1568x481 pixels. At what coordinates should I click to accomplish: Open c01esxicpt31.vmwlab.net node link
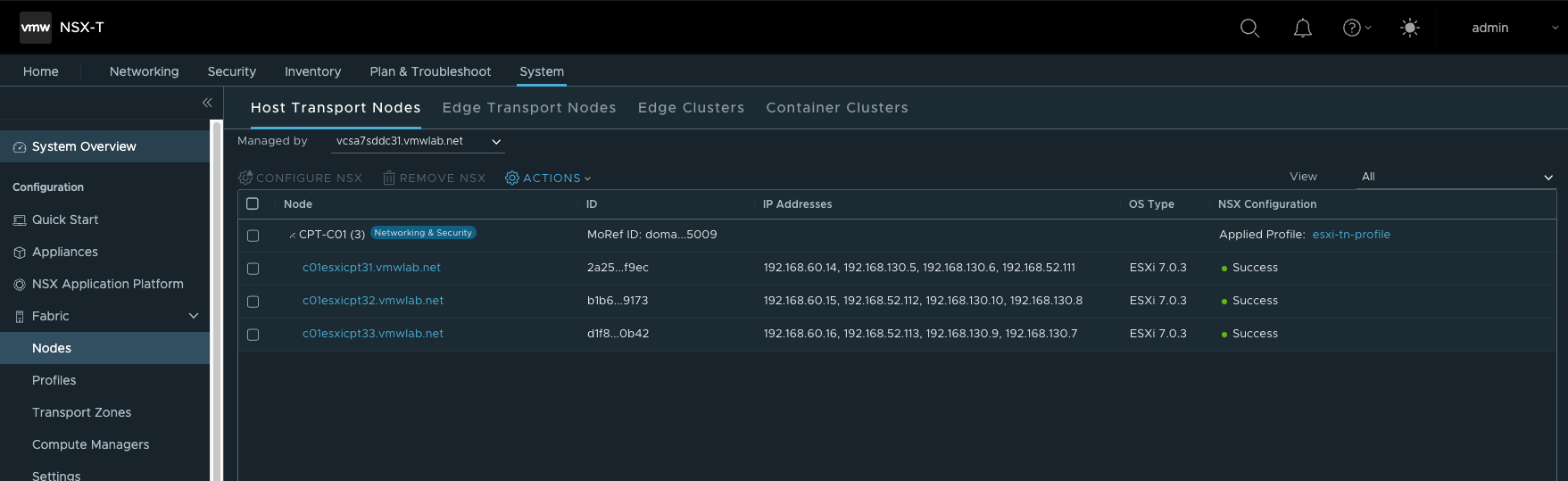(371, 268)
